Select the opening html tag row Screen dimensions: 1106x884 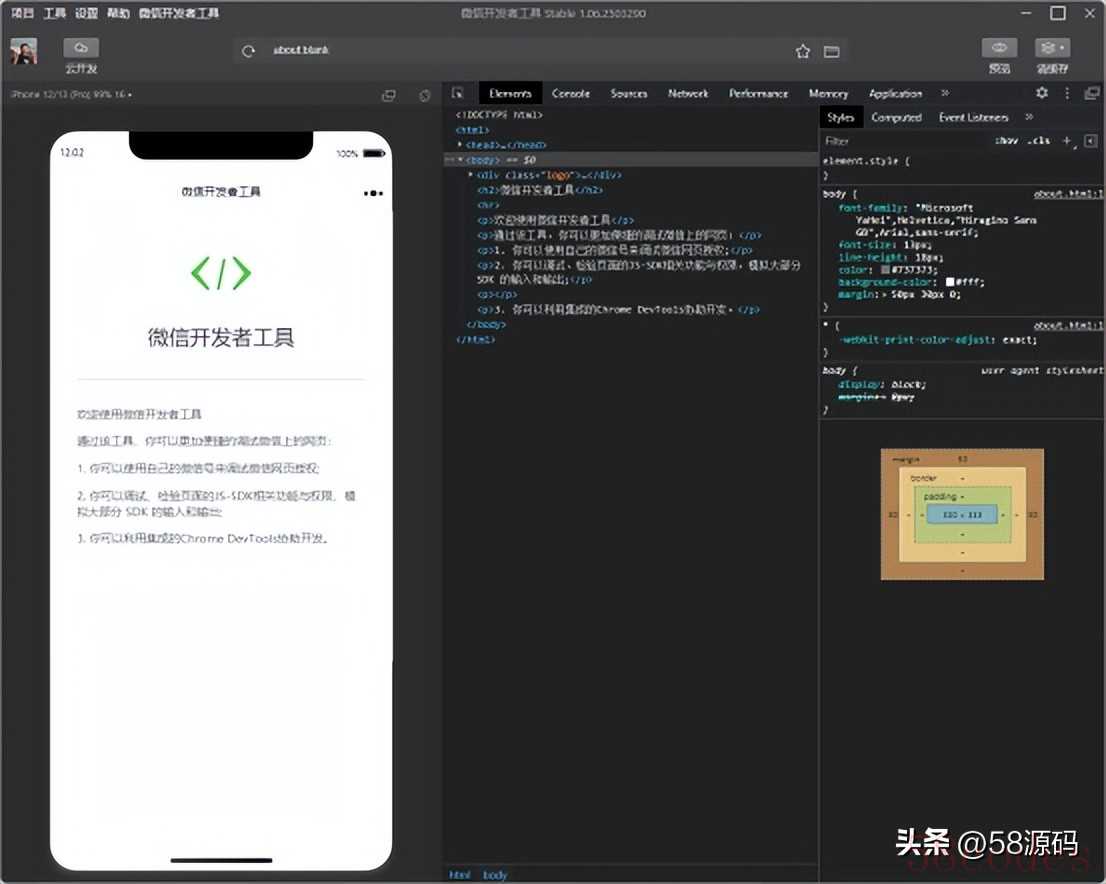[x=473, y=130]
